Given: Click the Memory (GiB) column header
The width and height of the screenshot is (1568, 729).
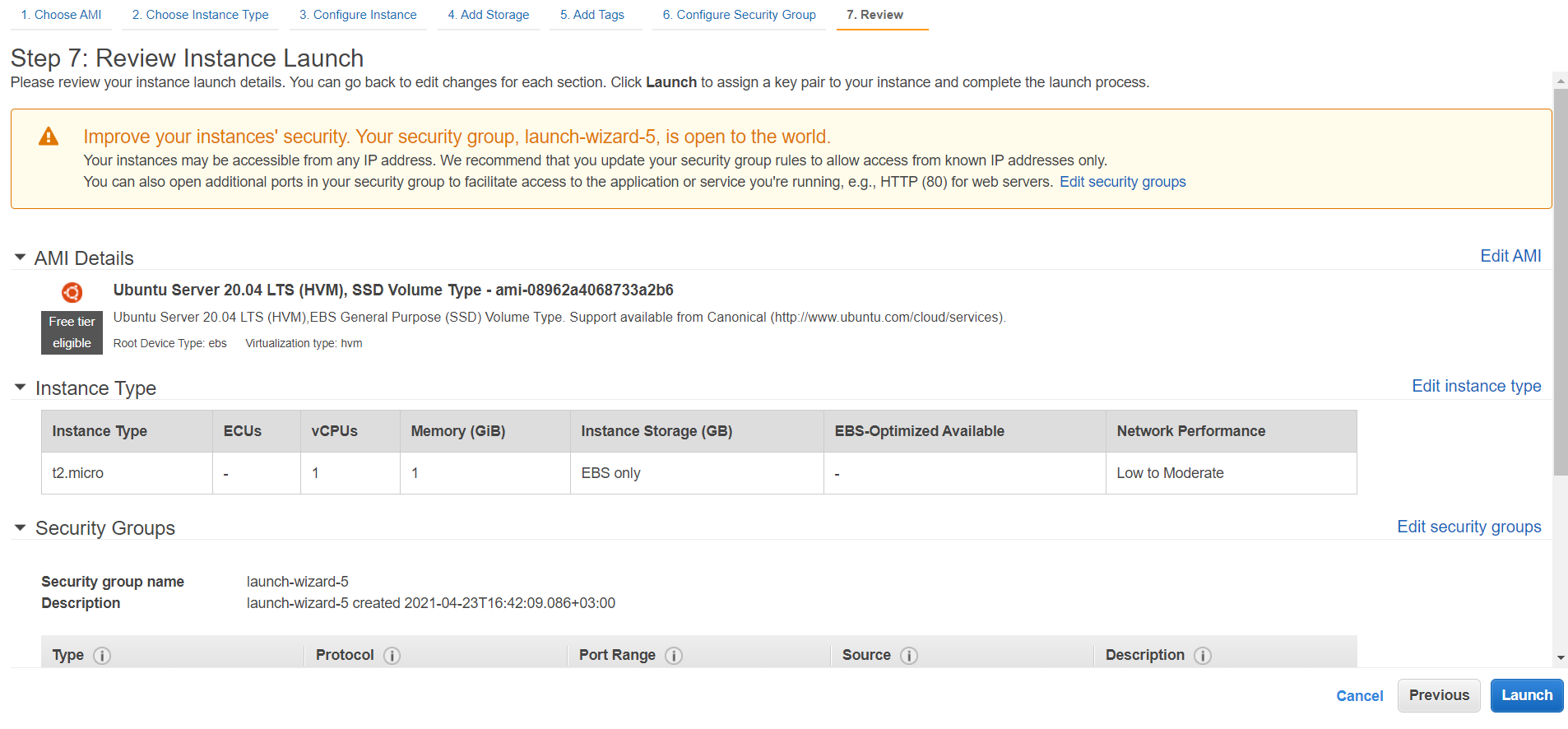Looking at the screenshot, I should coord(485,431).
